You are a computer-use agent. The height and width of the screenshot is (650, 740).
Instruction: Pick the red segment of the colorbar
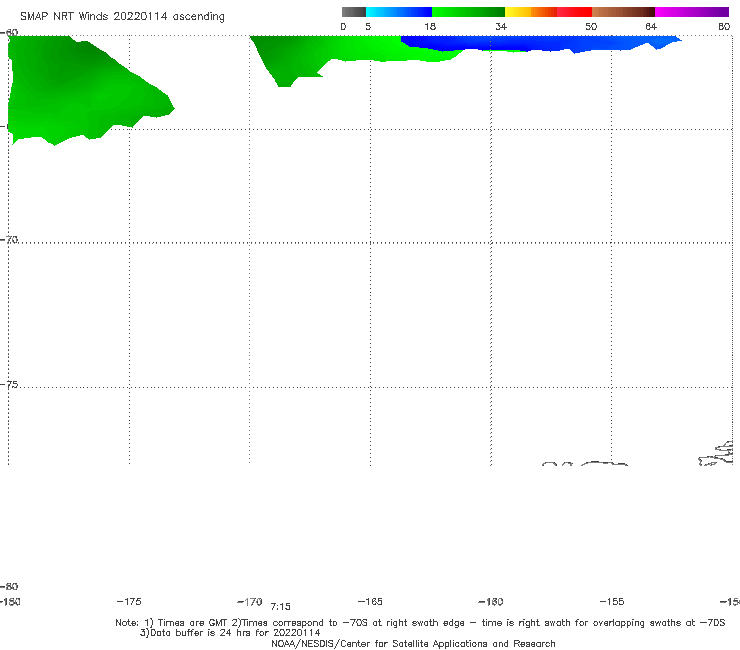pyautogui.click(x=574, y=12)
